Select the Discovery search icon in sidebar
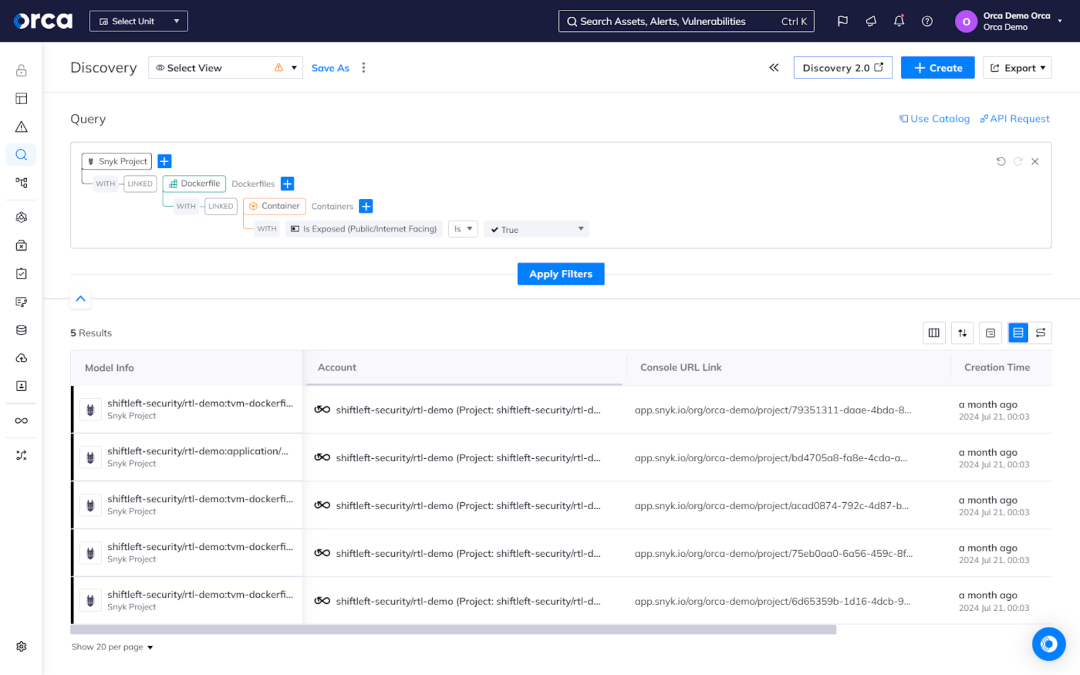Screen dimensions: 1080x675 21,155
